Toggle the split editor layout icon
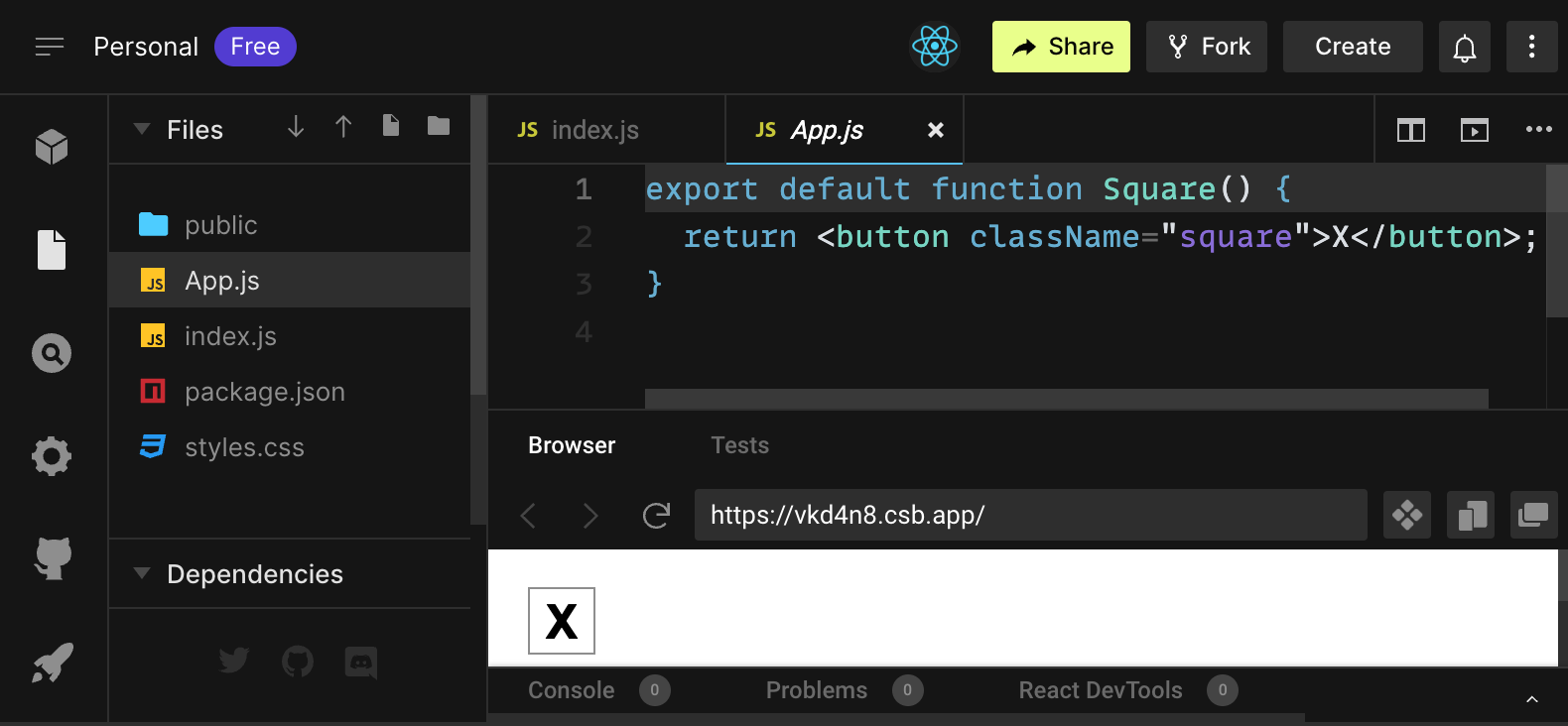The height and width of the screenshot is (726, 1568). click(x=1410, y=130)
